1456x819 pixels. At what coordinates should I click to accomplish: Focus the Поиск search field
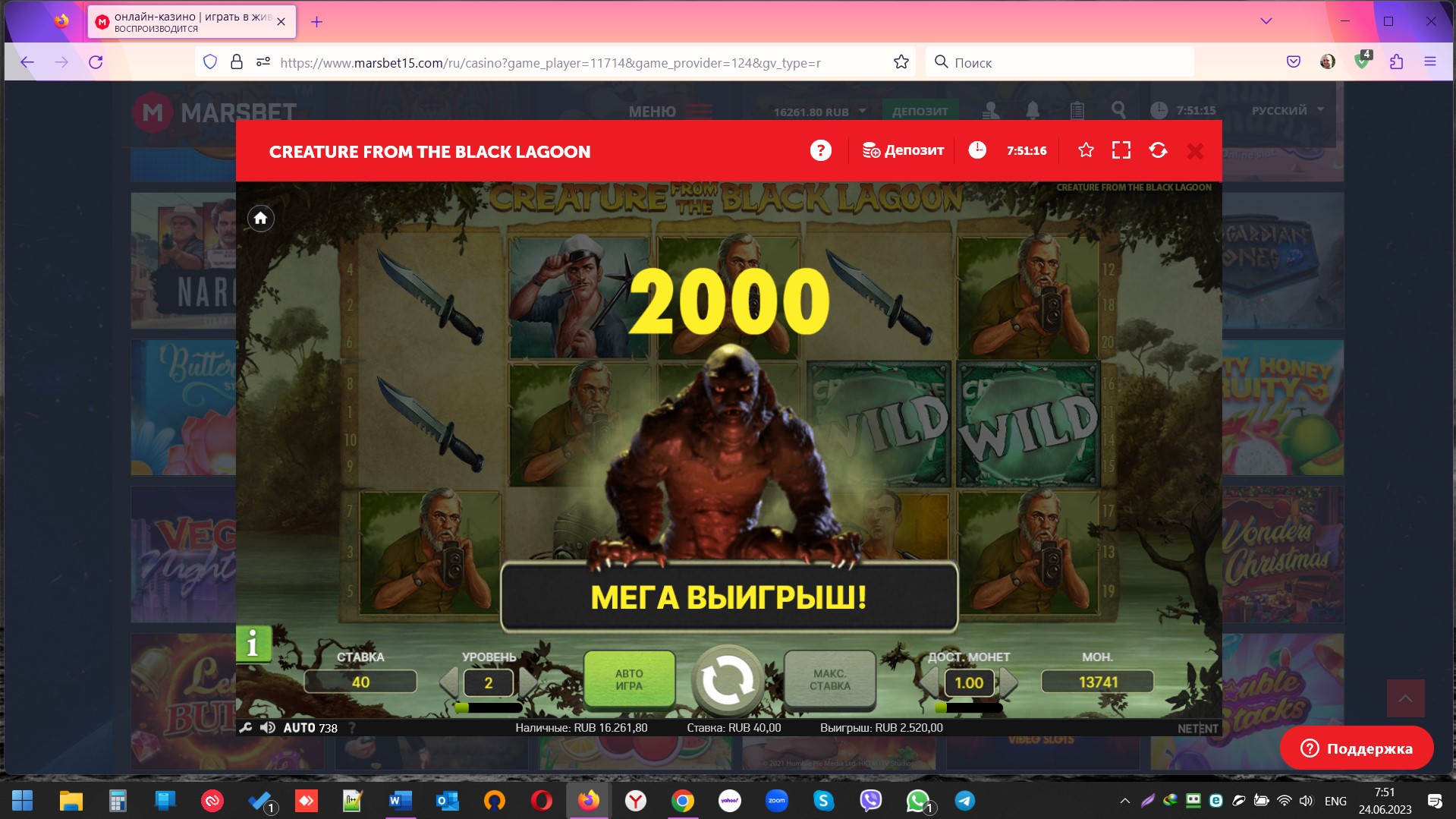(x=1059, y=62)
